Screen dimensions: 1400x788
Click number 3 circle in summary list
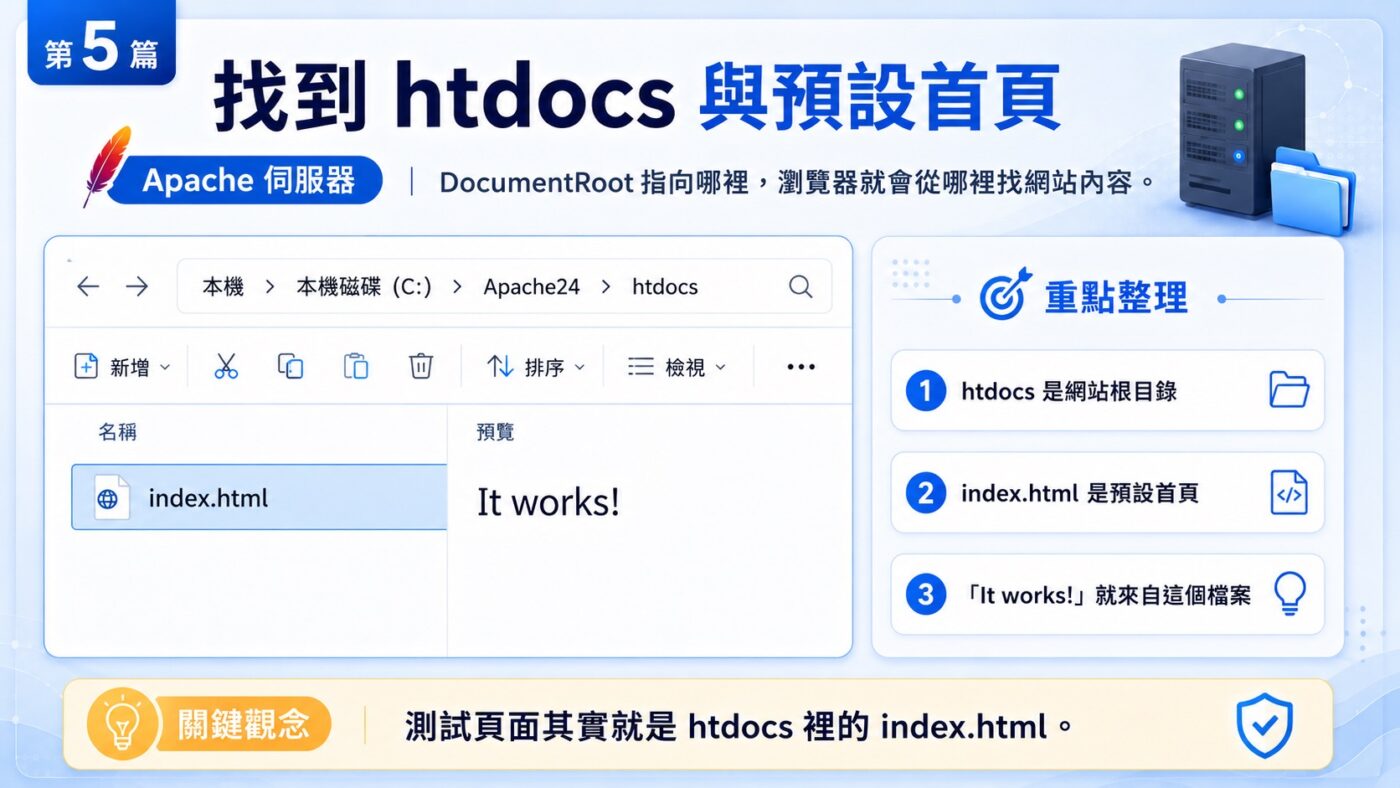tap(925, 595)
